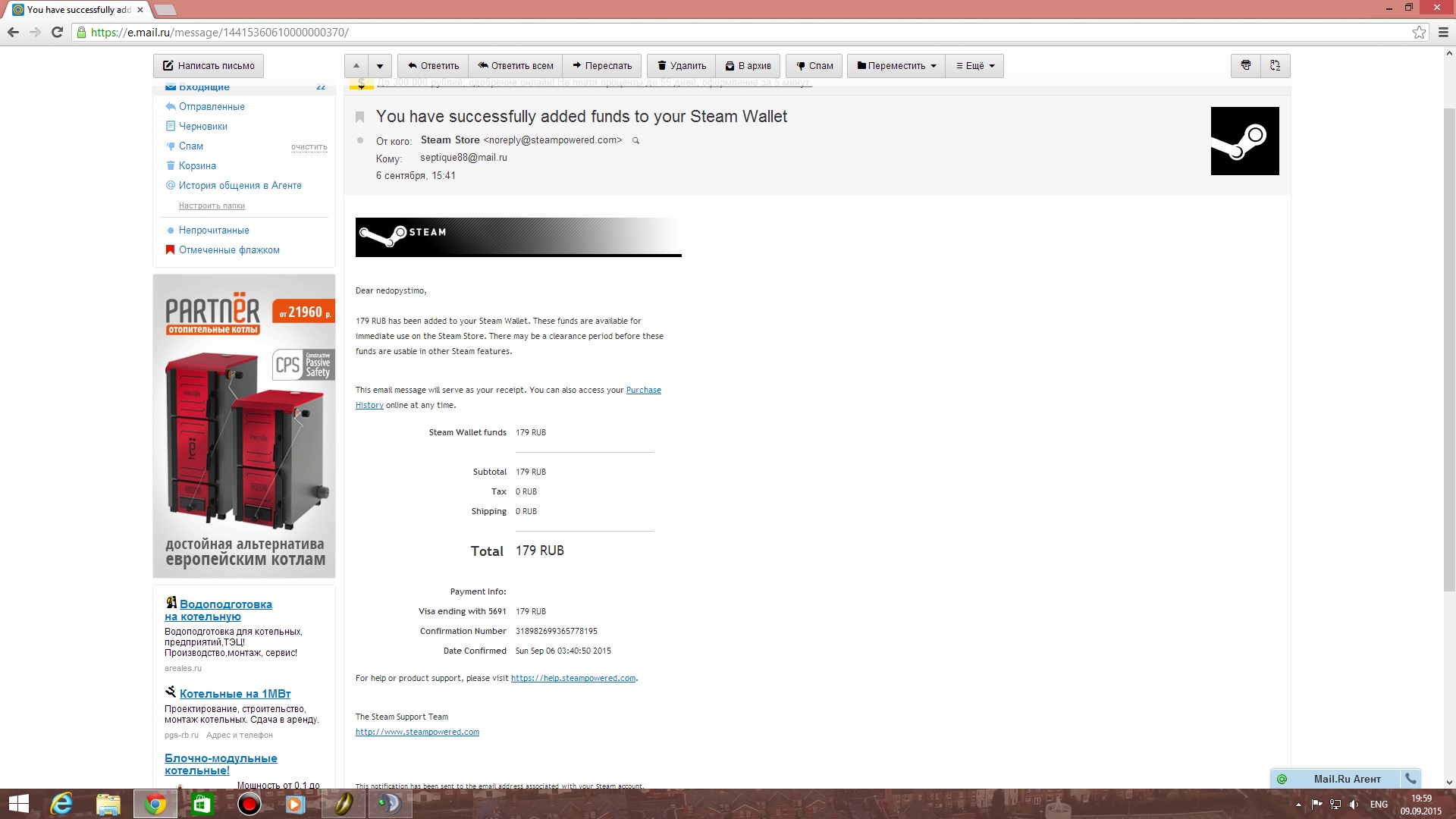The width and height of the screenshot is (1456, 819).
Task: Open Котельные на 1МВт ad link
Action: click(x=234, y=694)
